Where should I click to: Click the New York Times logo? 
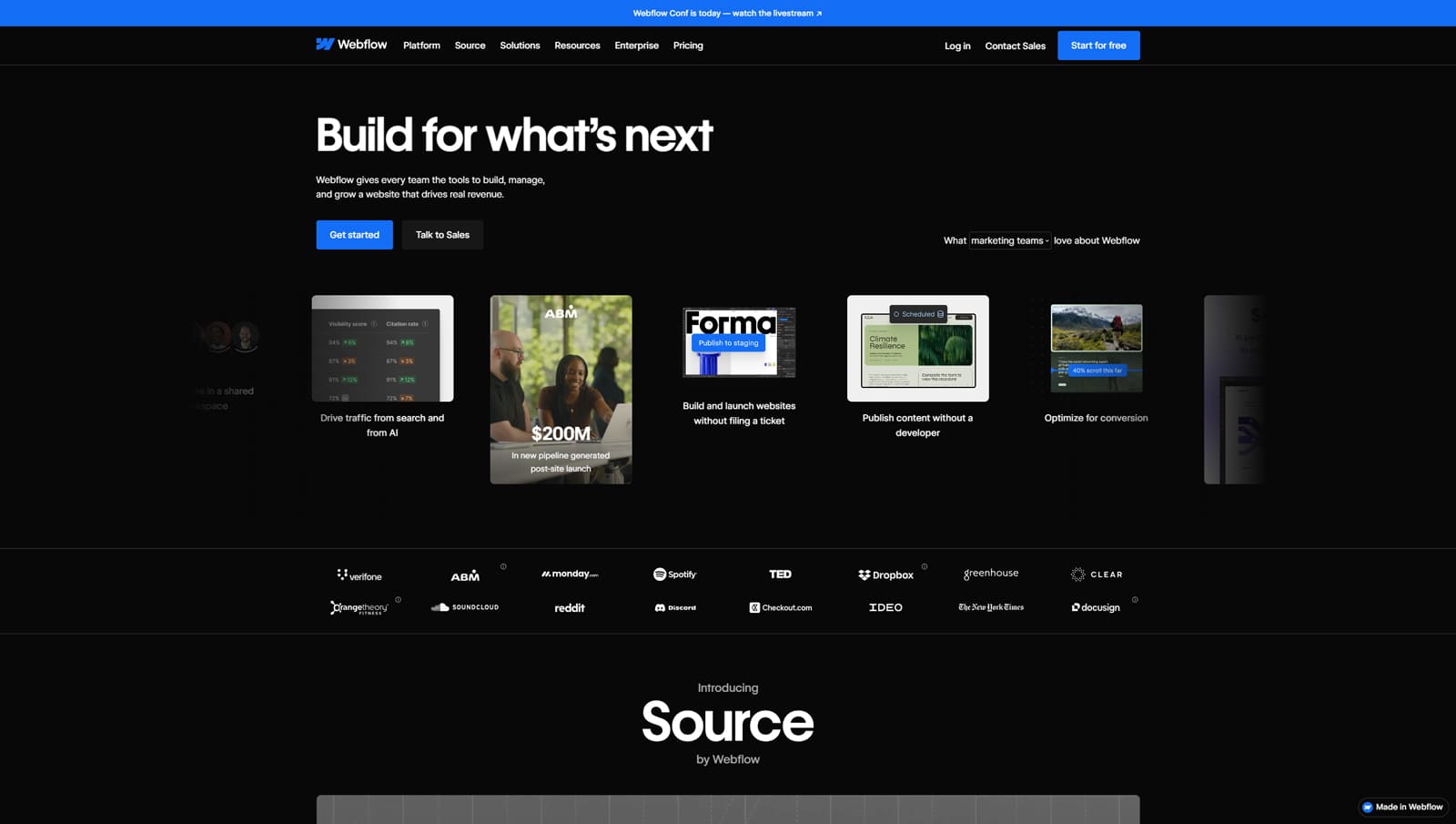point(991,607)
